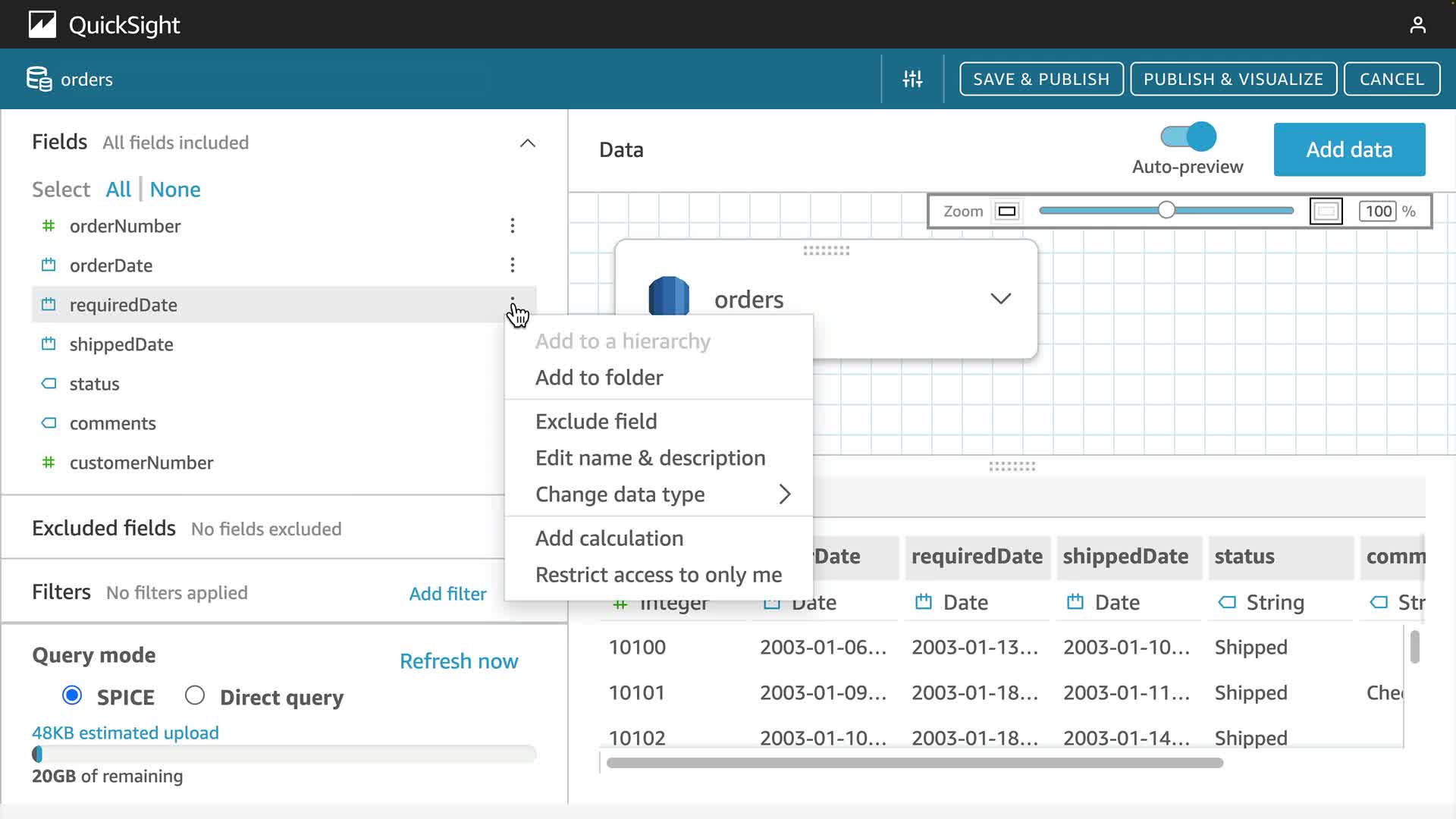Click the Add filter link

(x=447, y=594)
